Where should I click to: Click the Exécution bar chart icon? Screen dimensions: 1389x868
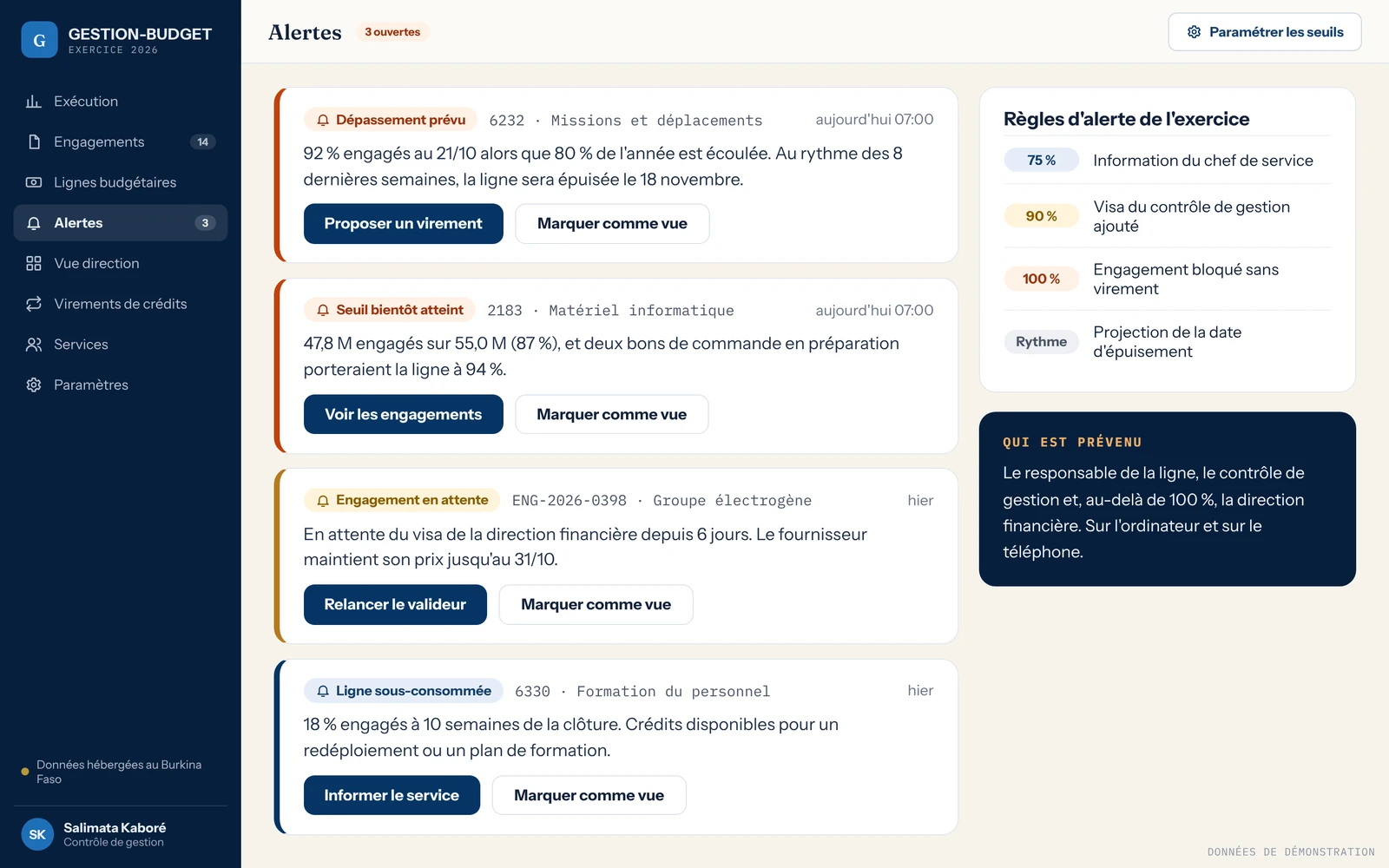[34, 102]
